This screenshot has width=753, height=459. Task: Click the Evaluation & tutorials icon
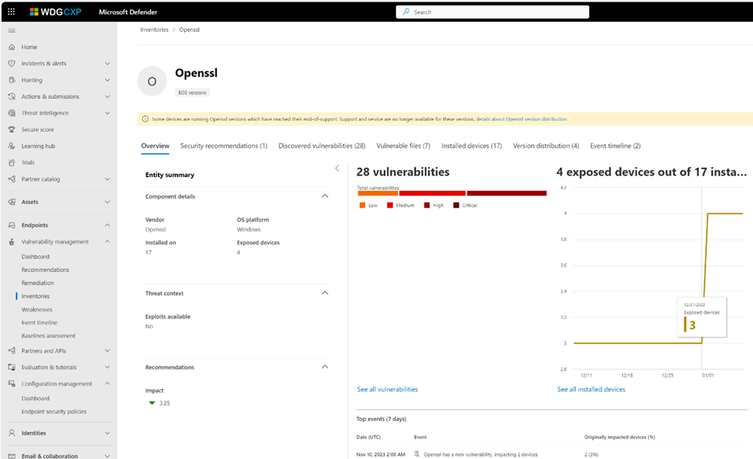pyautogui.click(x=12, y=367)
